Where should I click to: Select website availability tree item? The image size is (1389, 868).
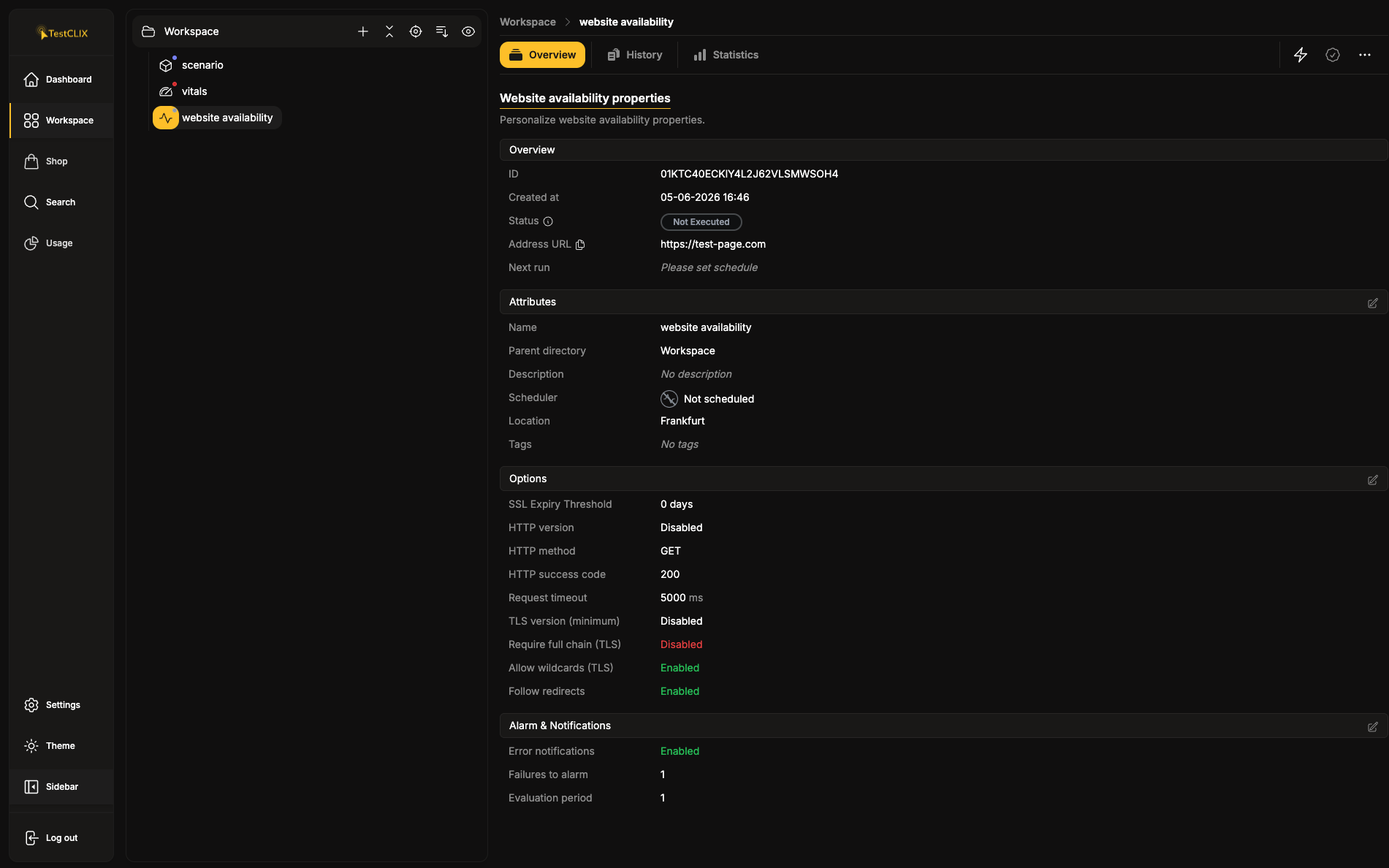pyautogui.click(x=217, y=118)
